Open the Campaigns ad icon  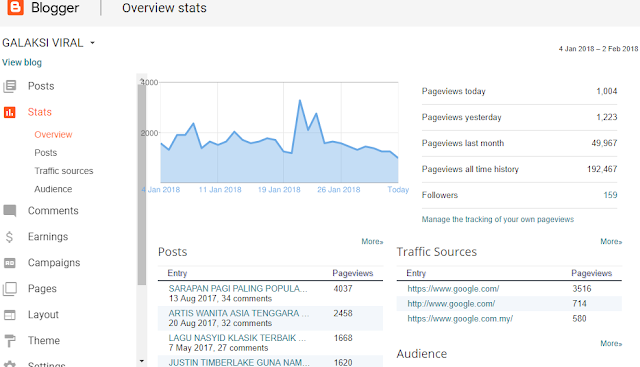(10, 263)
